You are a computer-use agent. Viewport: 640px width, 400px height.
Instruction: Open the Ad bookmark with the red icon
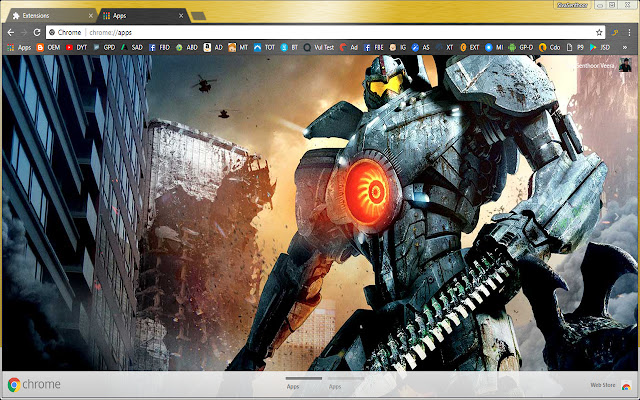click(349, 47)
